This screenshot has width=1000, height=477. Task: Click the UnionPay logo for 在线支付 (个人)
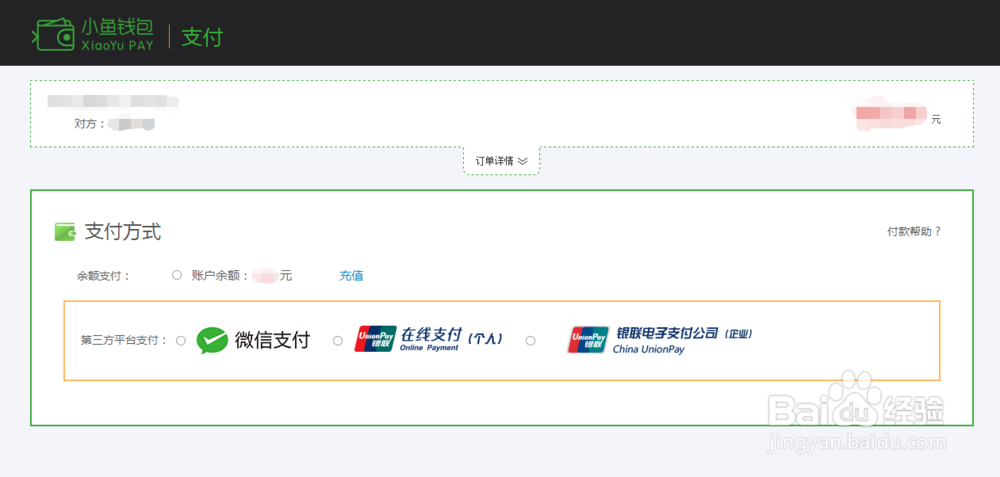[x=375, y=339]
